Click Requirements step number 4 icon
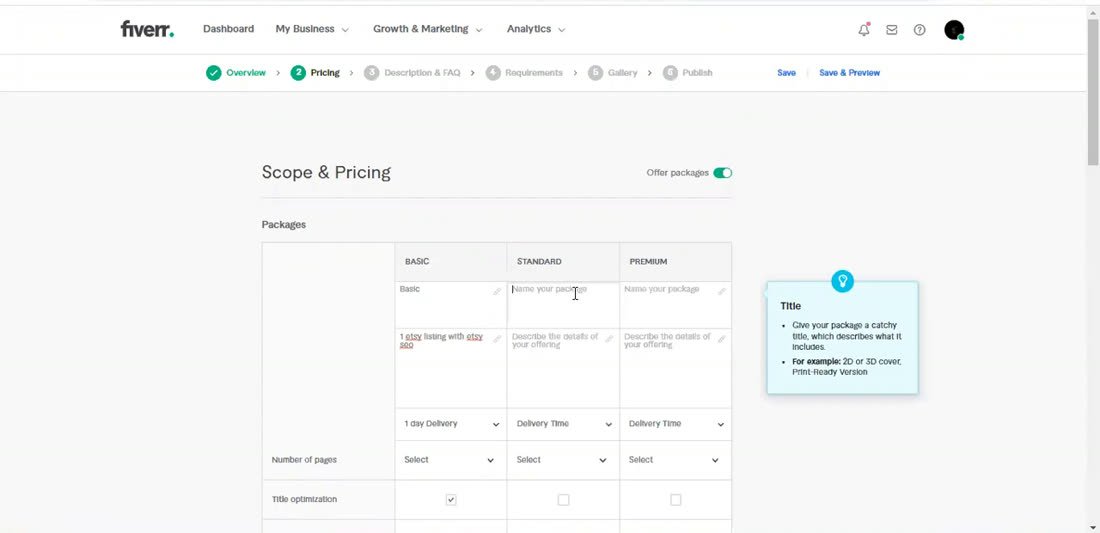The height and width of the screenshot is (533, 1100). click(493, 73)
